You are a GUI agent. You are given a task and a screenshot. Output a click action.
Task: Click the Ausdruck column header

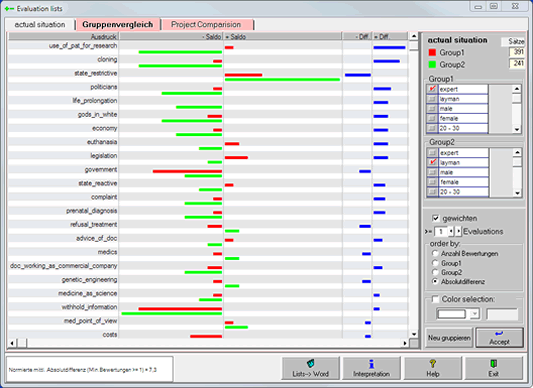point(63,36)
